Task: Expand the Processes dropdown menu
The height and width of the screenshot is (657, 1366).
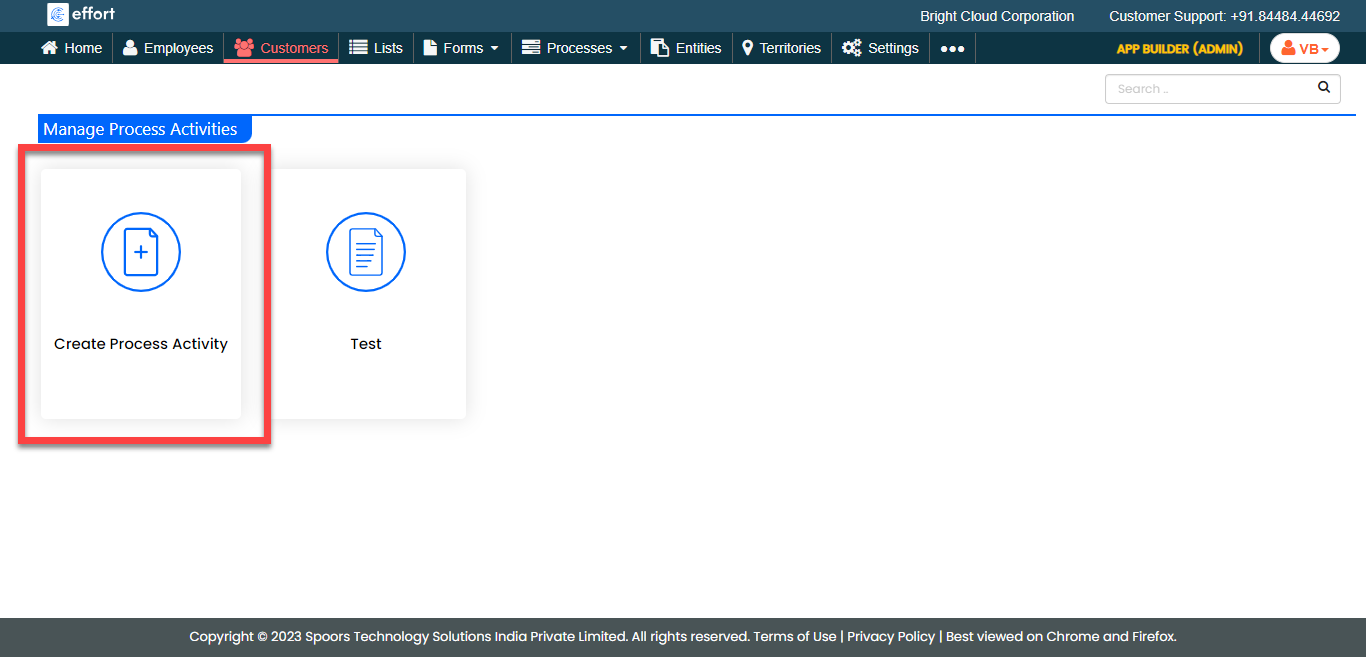Action: (x=576, y=48)
